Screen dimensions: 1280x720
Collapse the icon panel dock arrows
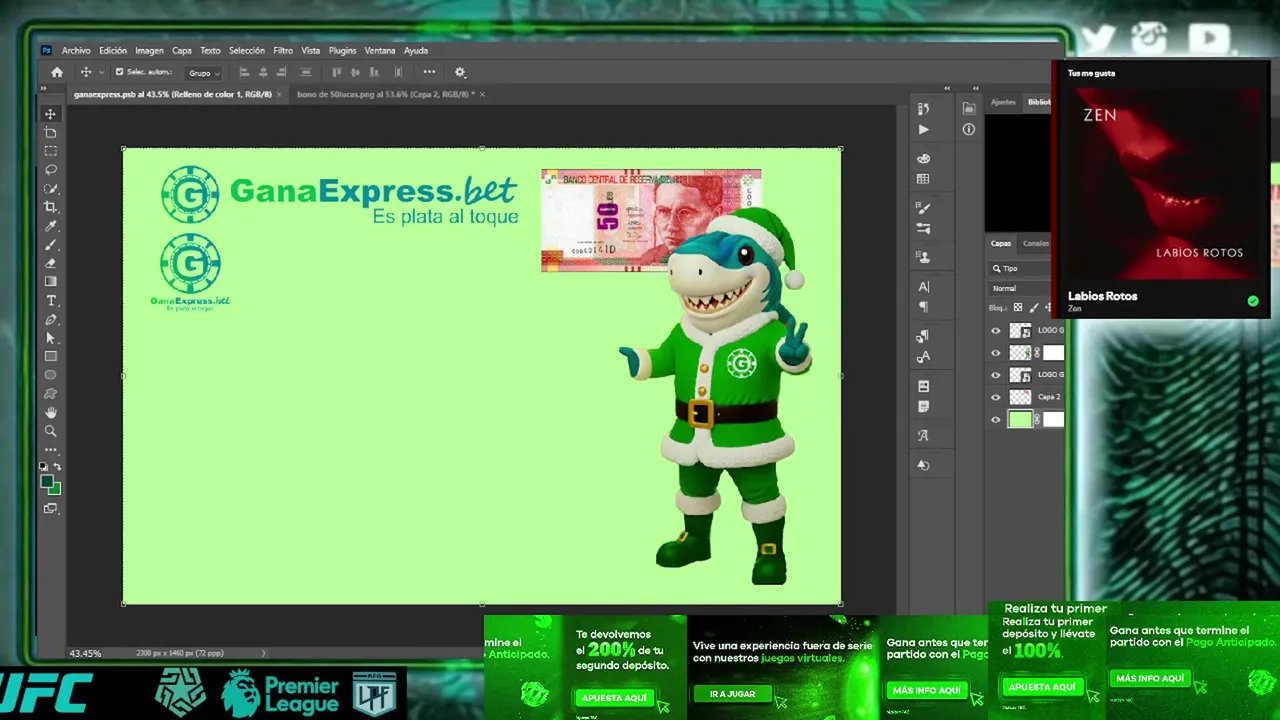(x=947, y=89)
